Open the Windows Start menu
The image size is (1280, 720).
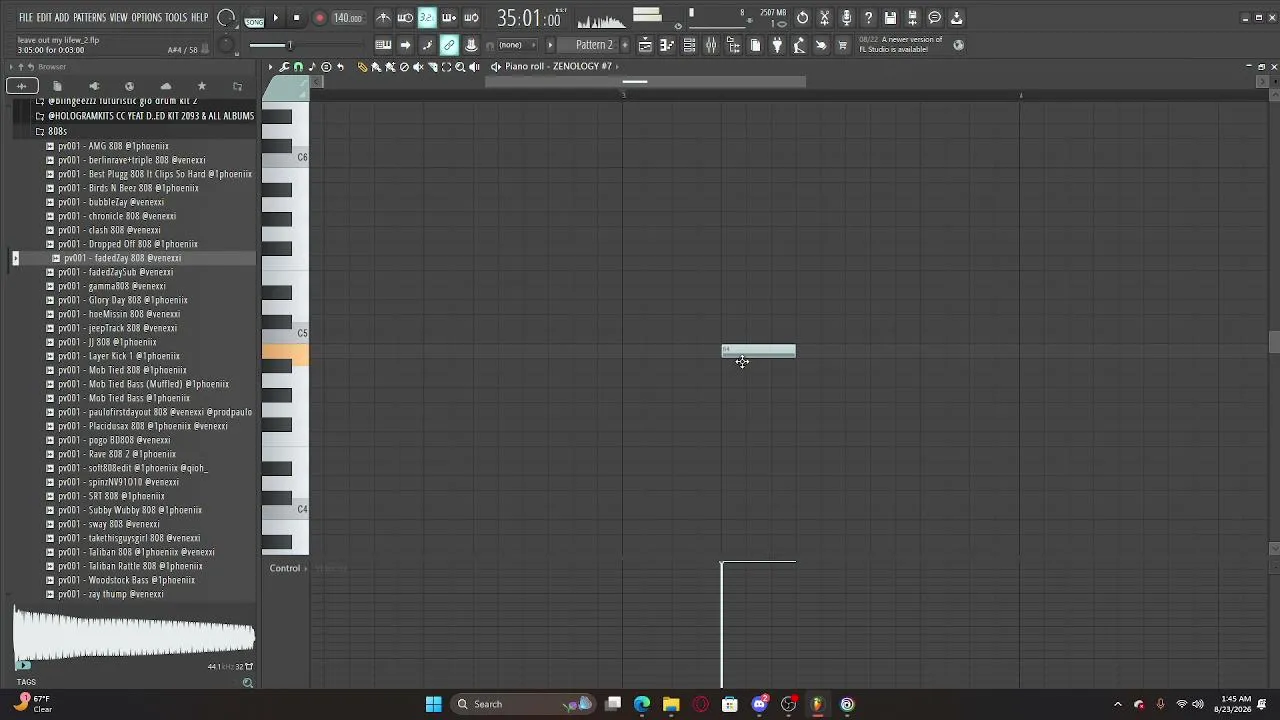pos(433,704)
